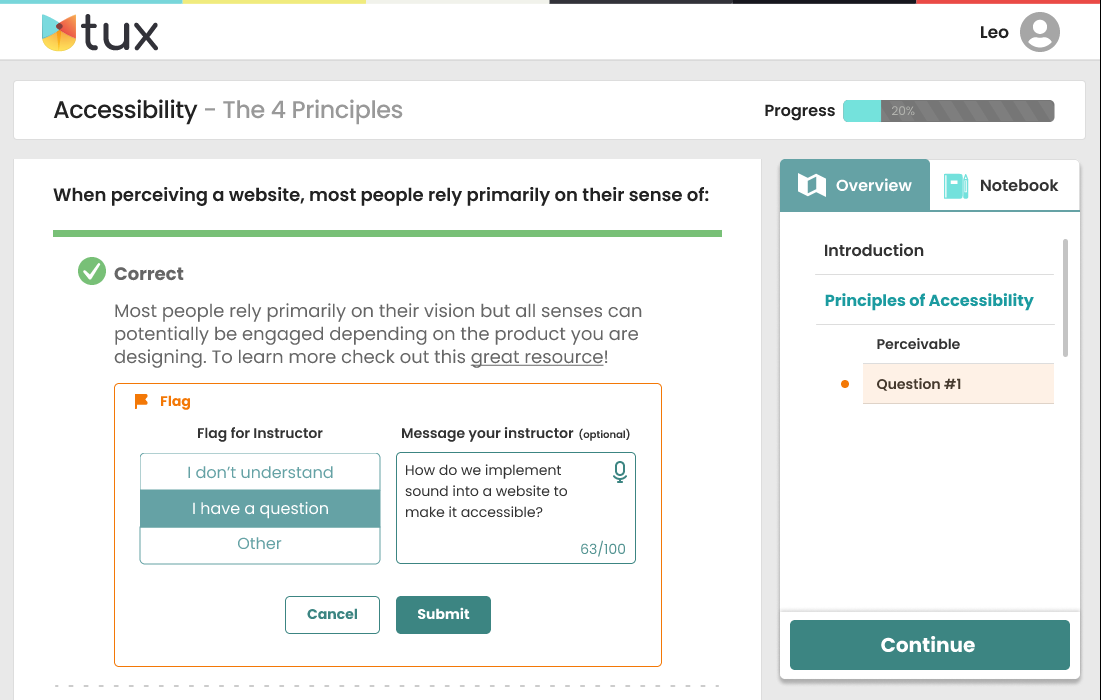
Task: Click the course progress bar
Action: (949, 111)
